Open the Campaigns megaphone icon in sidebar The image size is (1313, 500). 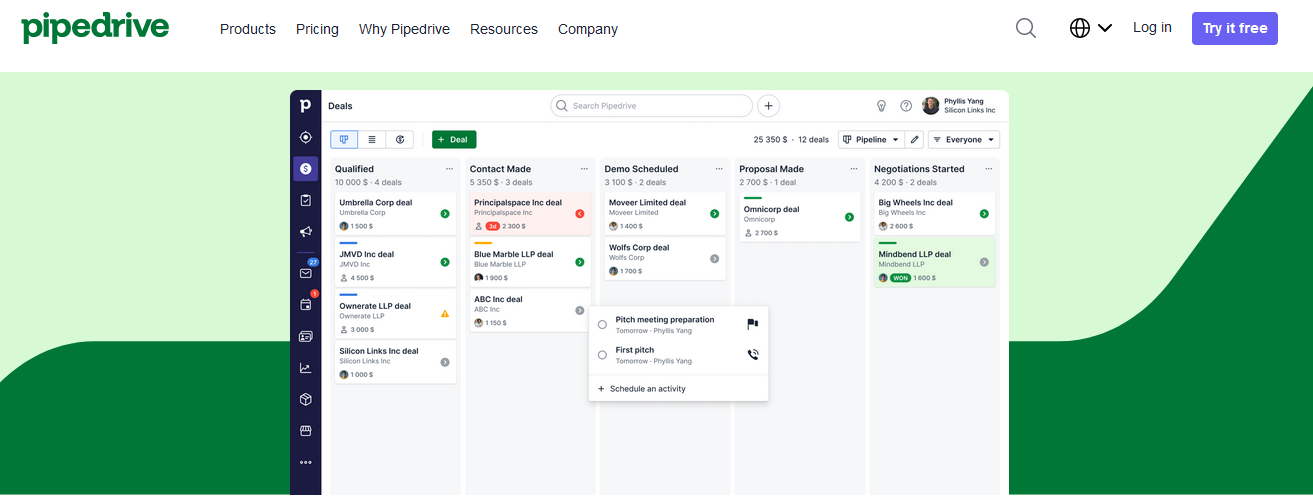coord(306,232)
